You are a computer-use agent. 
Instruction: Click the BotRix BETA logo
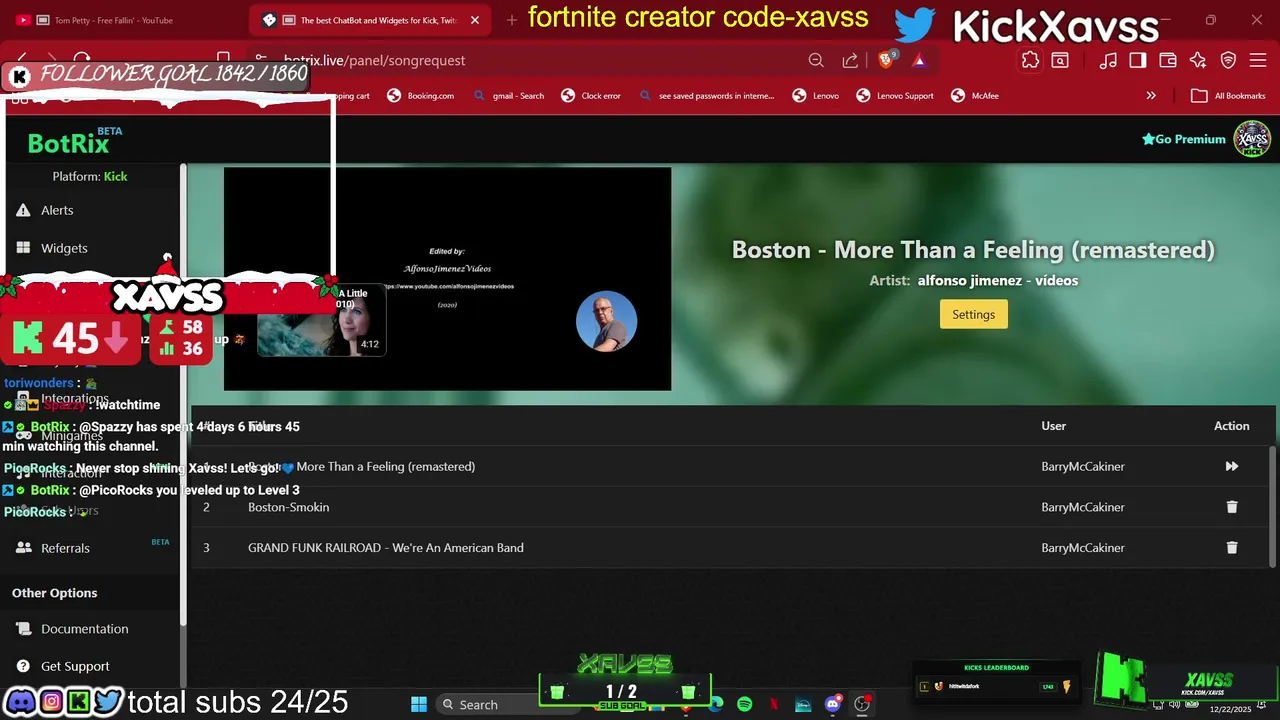point(75,142)
